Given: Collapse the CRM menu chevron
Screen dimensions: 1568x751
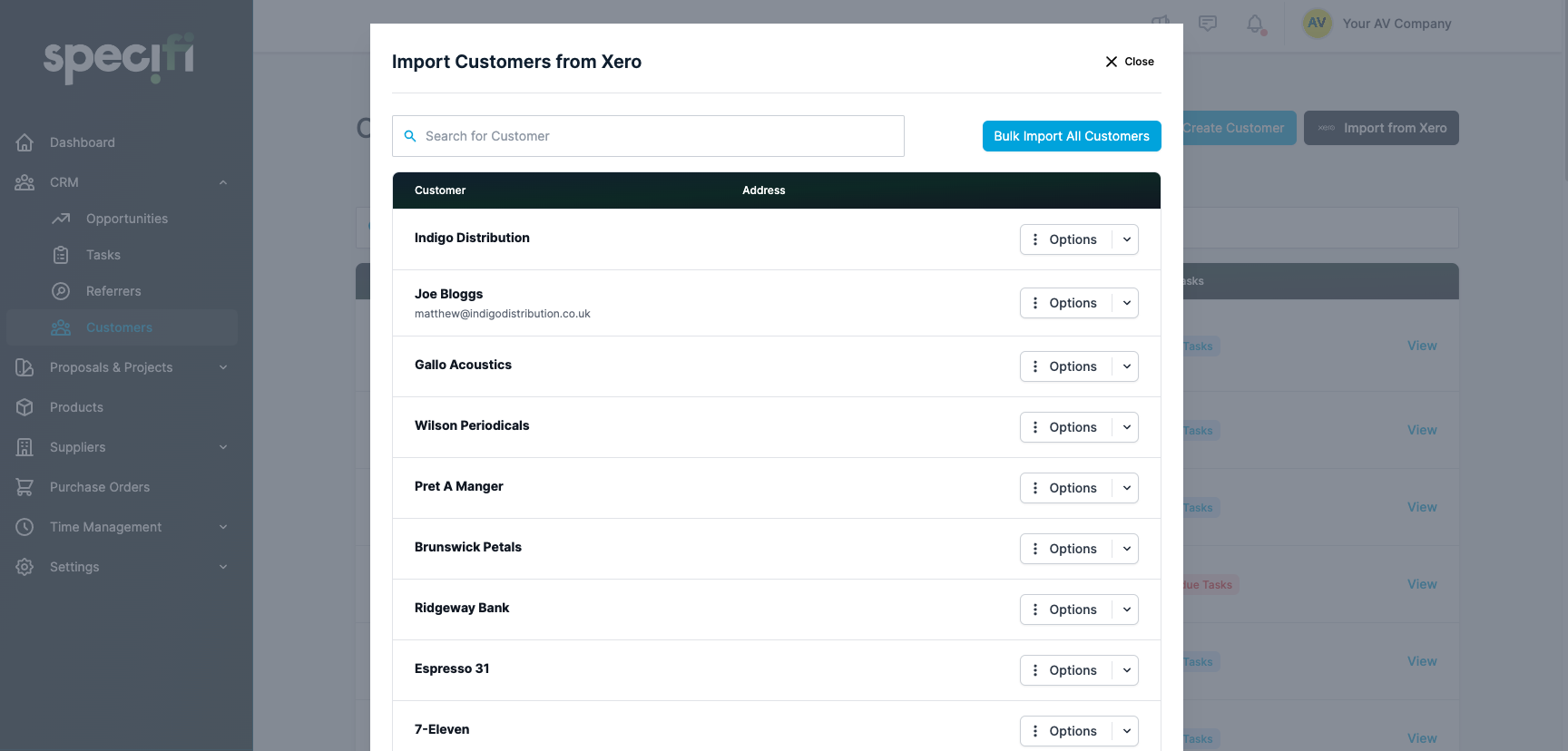Looking at the screenshot, I should point(223,182).
